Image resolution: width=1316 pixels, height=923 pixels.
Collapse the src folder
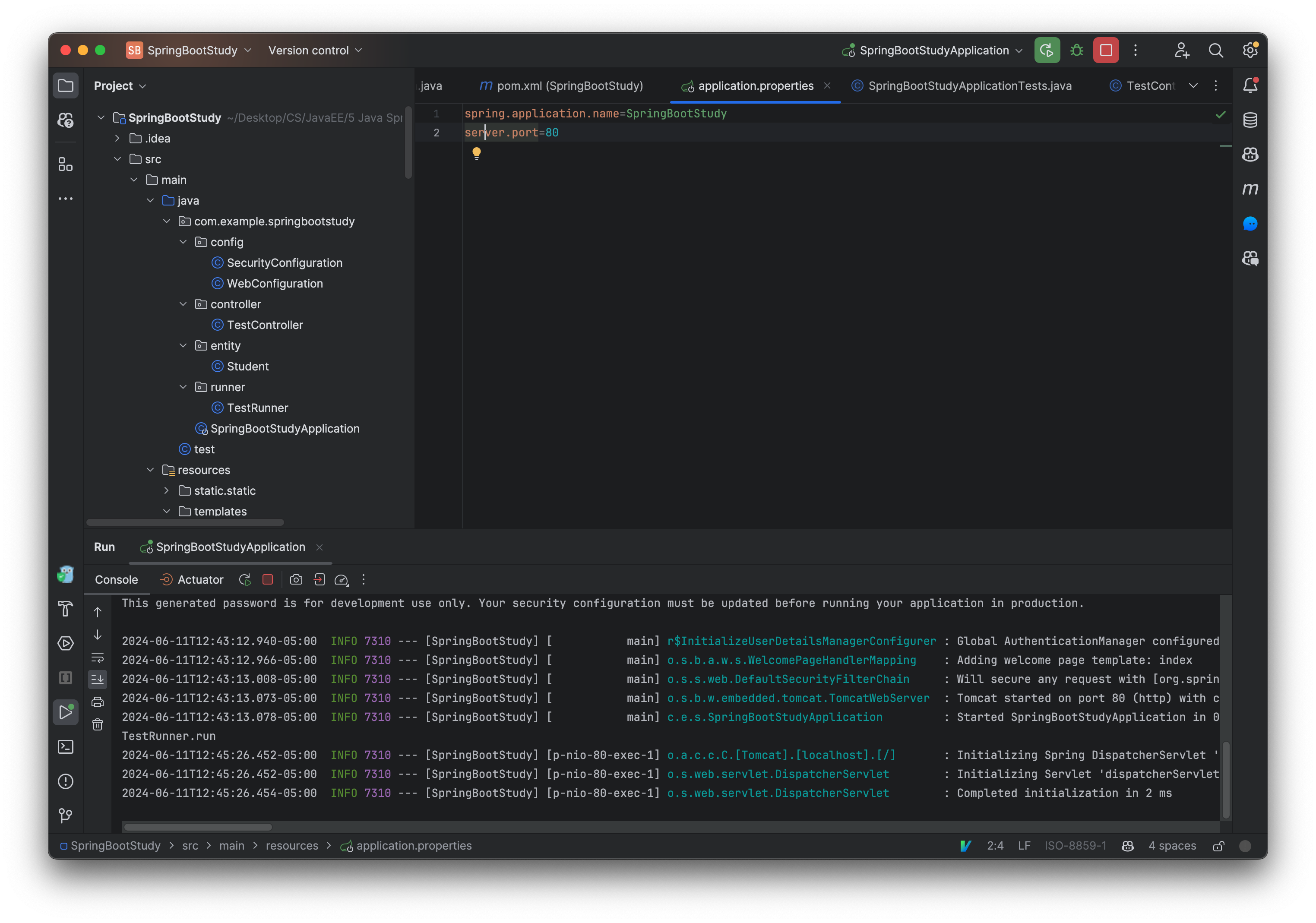click(x=117, y=159)
